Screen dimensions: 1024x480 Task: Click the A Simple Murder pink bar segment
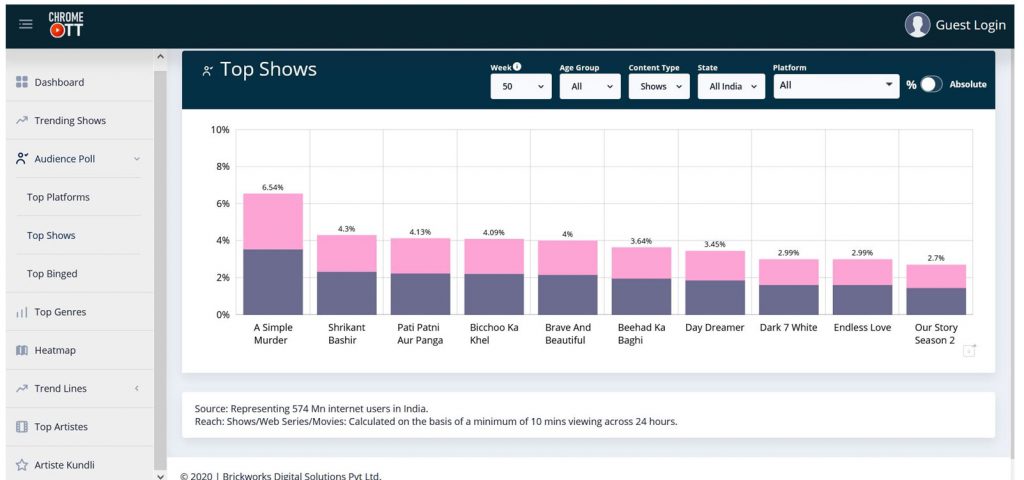pyautogui.click(x=273, y=221)
